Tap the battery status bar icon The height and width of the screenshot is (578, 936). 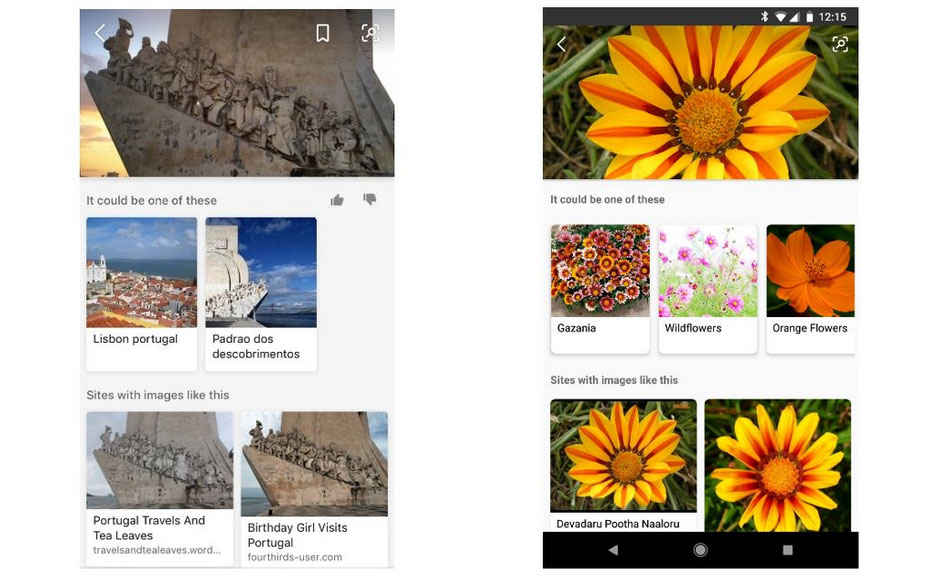coord(809,17)
